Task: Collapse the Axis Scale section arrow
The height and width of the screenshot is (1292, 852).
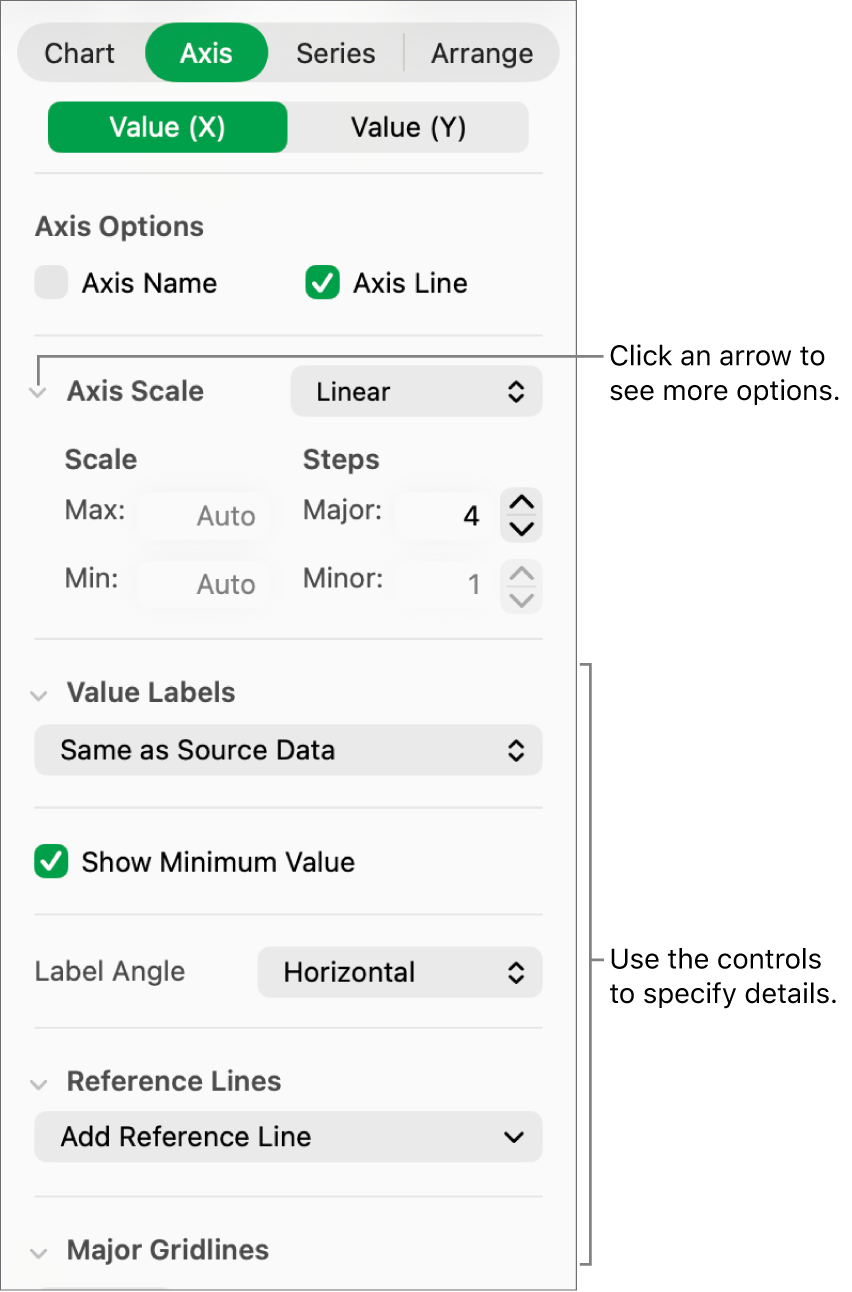Action: (x=38, y=393)
